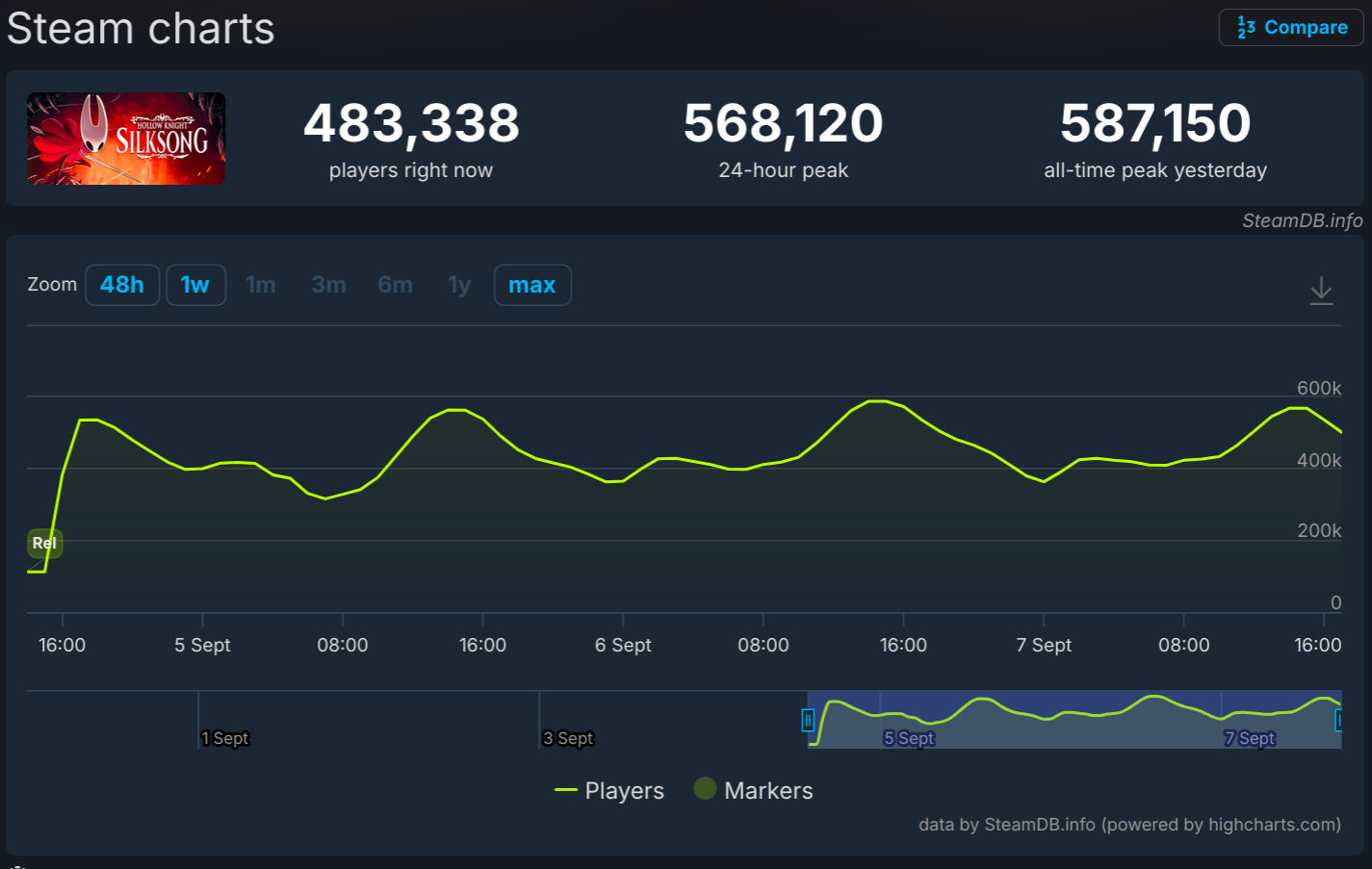Select the 1w zoom range
The width and height of the screenshot is (1372, 869).
pyautogui.click(x=195, y=285)
